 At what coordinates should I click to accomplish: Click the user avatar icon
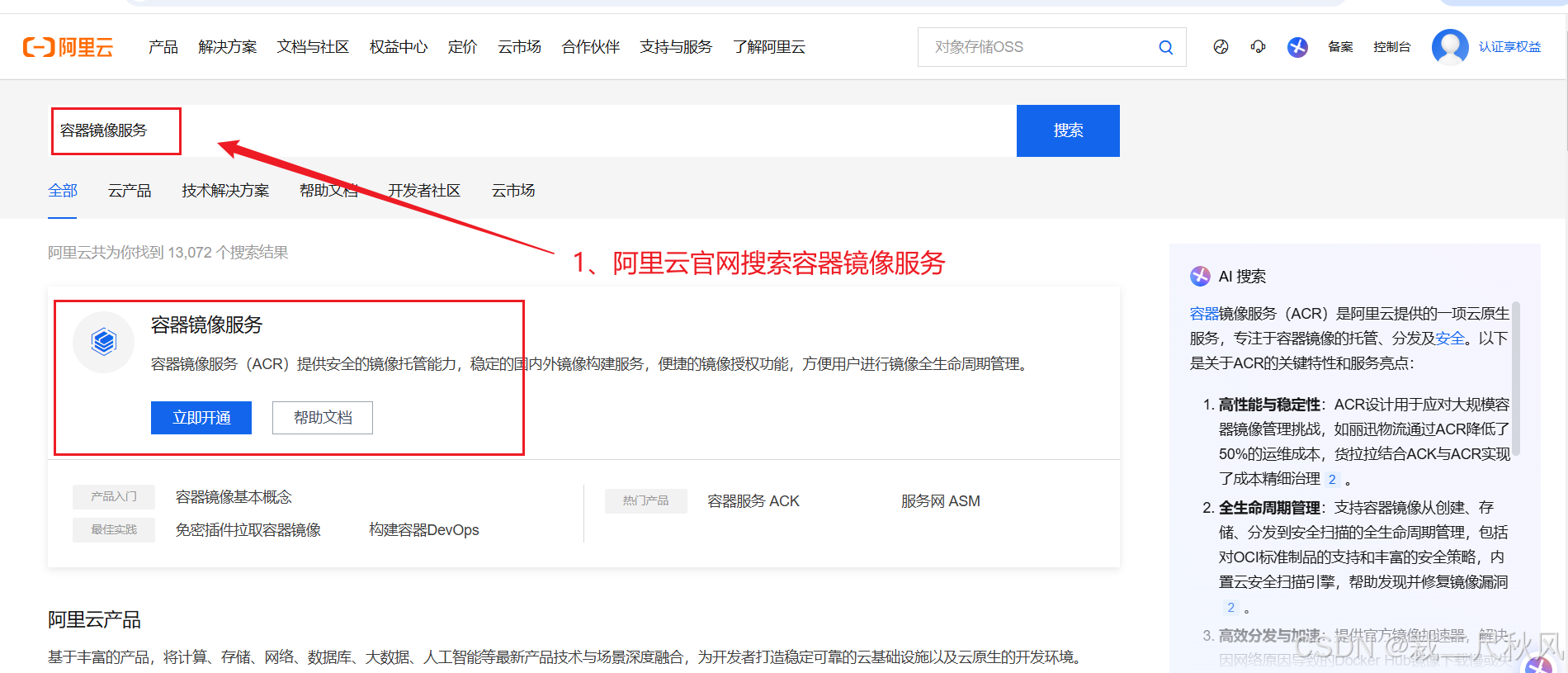1450,47
